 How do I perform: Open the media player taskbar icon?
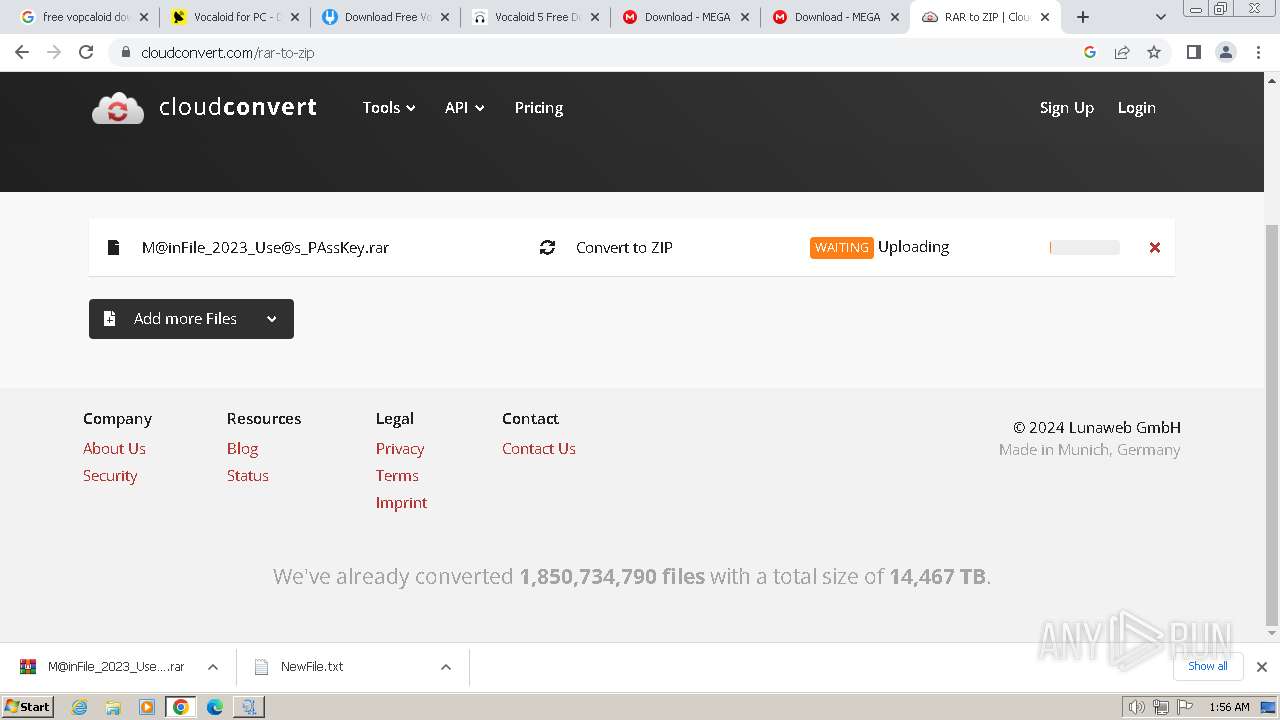point(147,707)
